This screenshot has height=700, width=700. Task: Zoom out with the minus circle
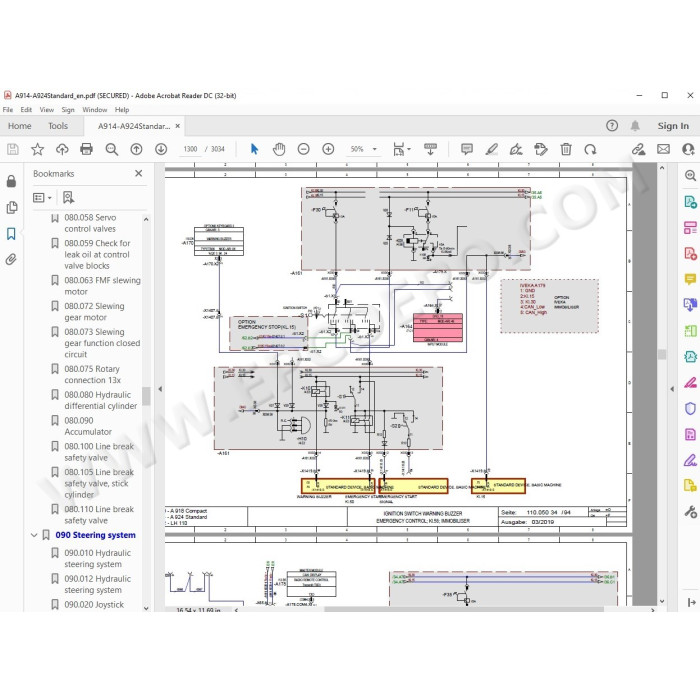click(304, 149)
